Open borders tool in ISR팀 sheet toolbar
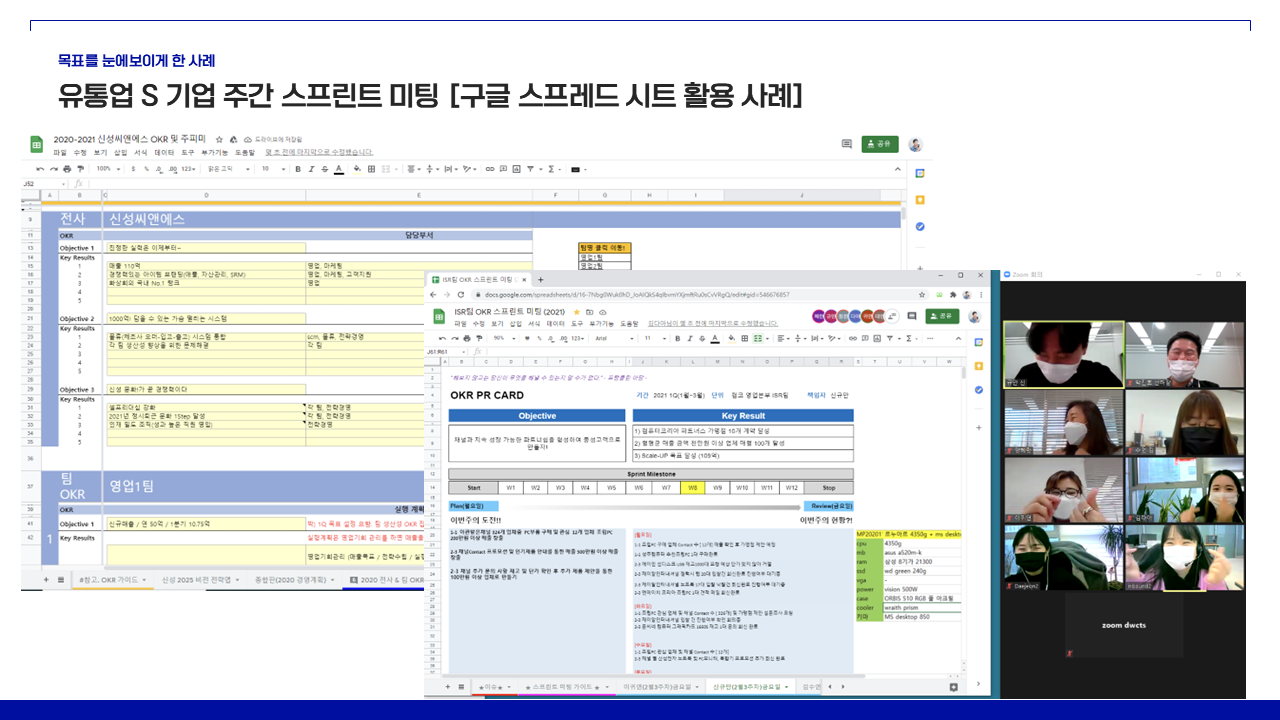Image resolution: width=1280 pixels, height=720 pixels. point(744,338)
